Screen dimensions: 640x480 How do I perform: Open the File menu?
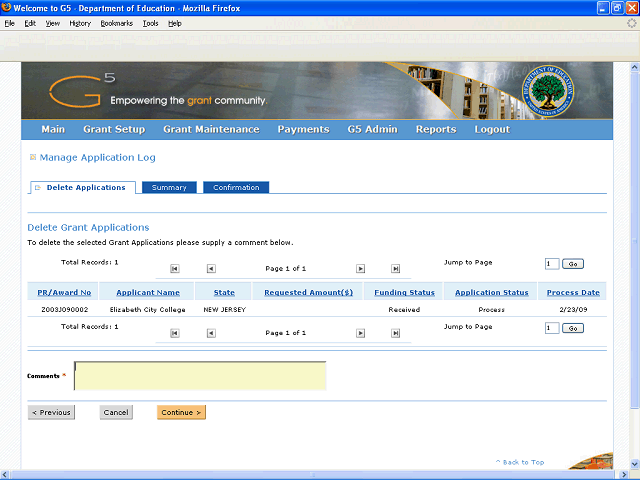point(9,23)
